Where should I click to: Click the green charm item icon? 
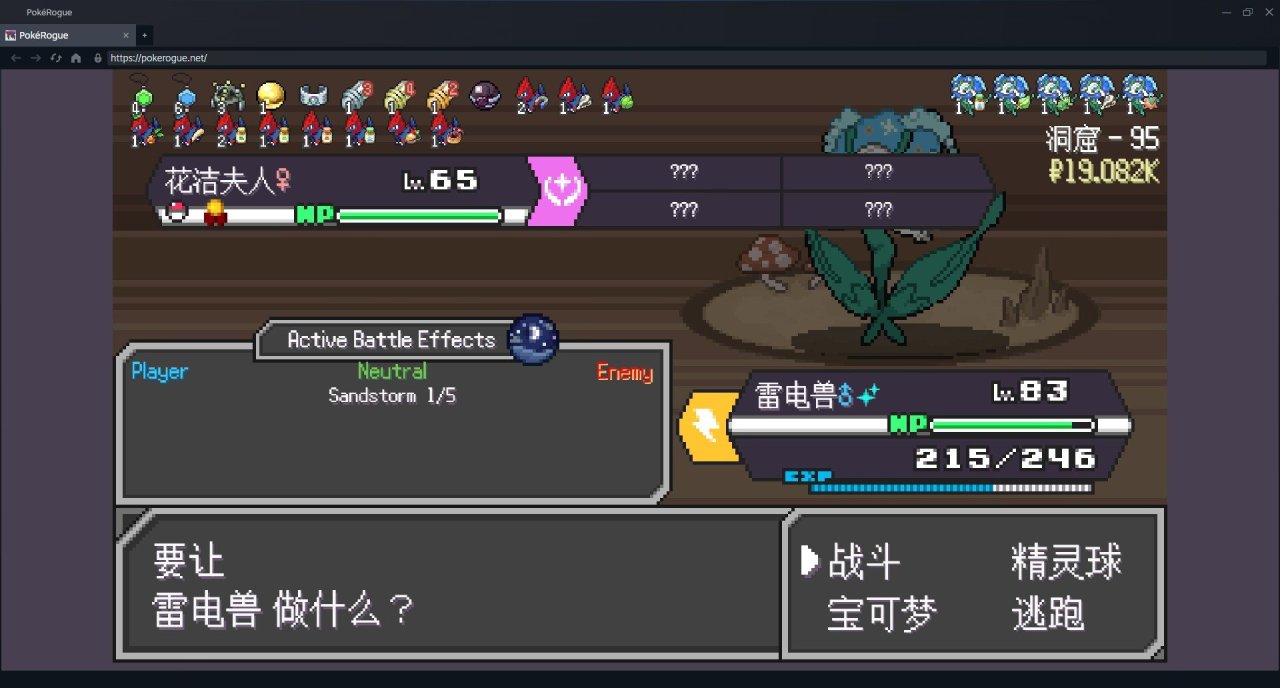142,94
